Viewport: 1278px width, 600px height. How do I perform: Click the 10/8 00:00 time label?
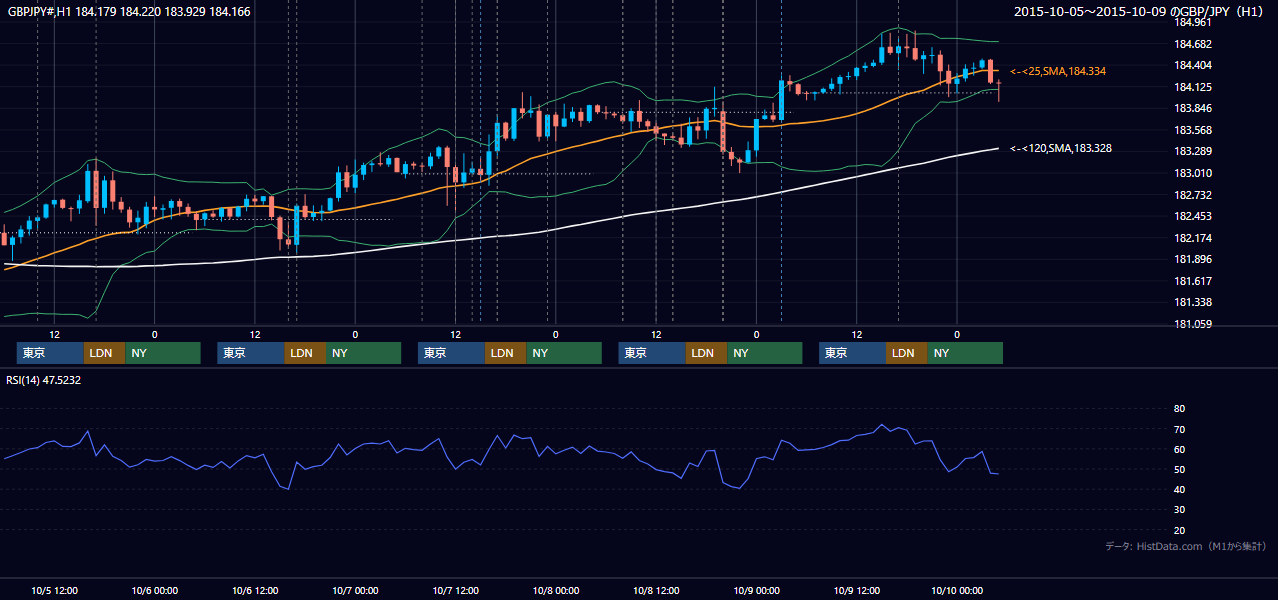click(x=556, y=590)
